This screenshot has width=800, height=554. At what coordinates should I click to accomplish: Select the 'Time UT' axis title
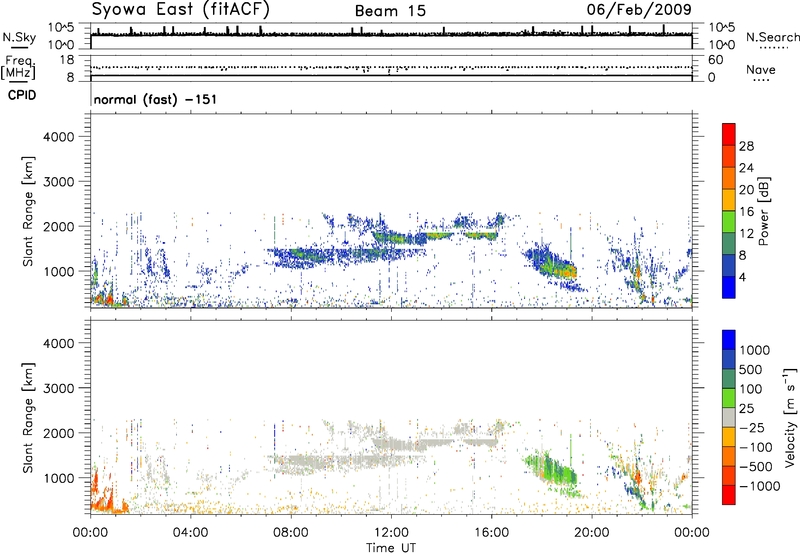391,548
